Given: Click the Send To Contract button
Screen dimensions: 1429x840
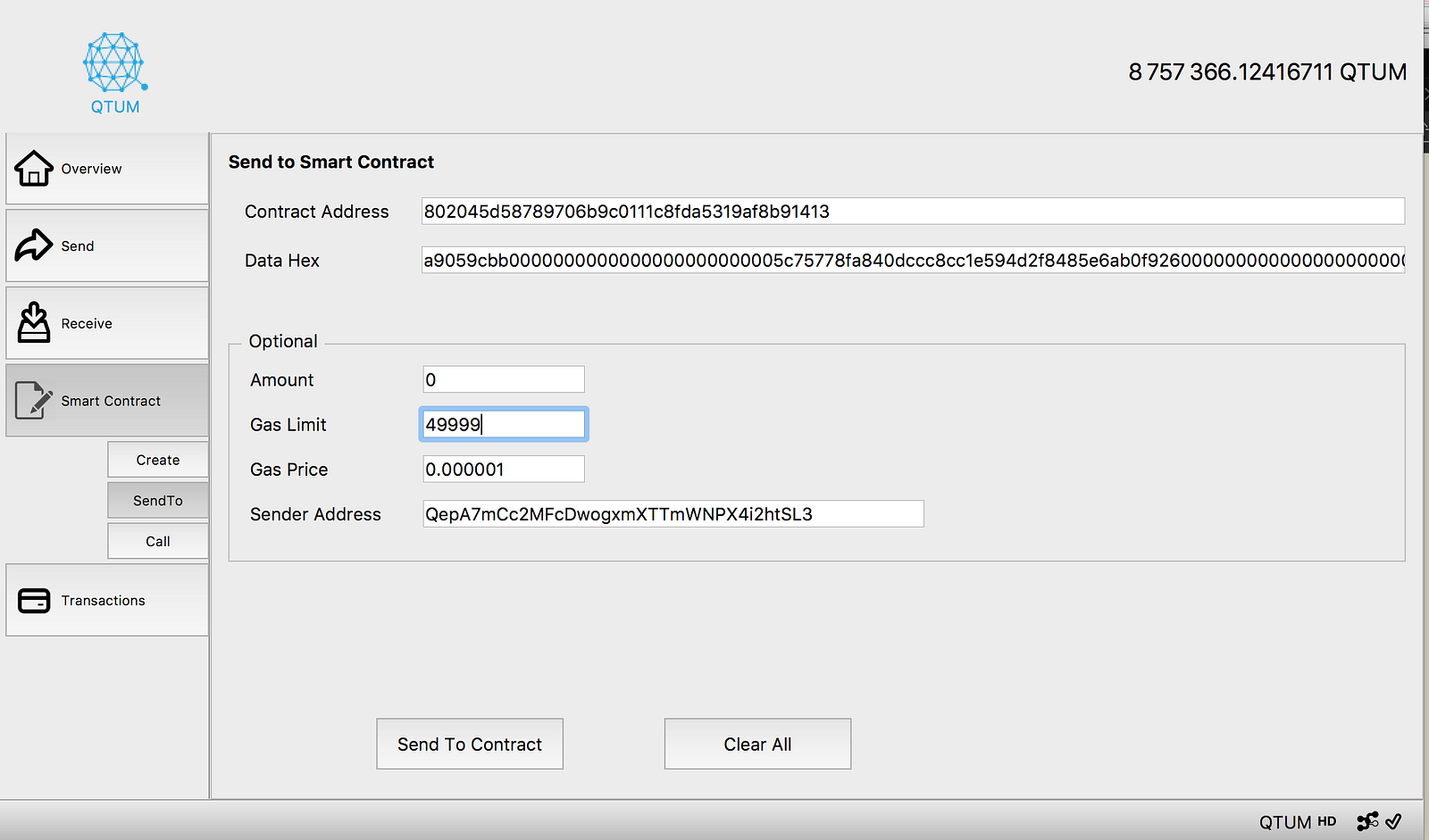Looking at the screenshot, I should click(x=470, y=744).
